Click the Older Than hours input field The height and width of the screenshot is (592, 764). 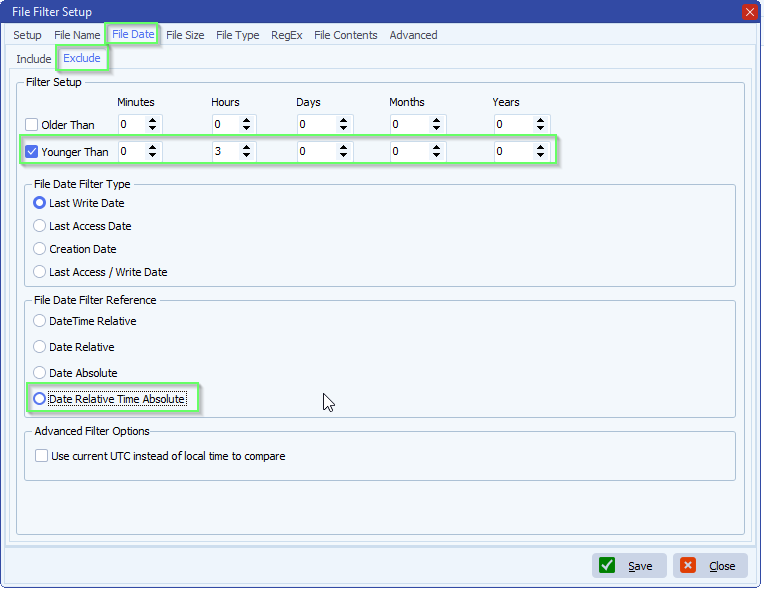click(226, 124)
